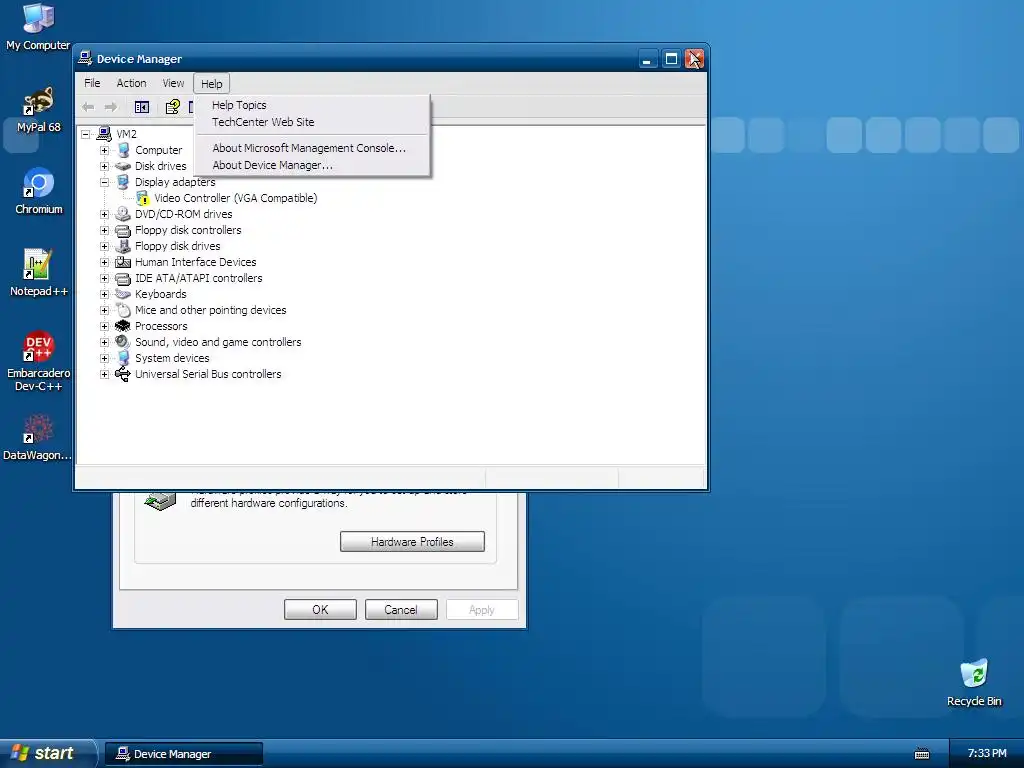
Task: Click the Processors chip icon
Action: coord(123,326)
